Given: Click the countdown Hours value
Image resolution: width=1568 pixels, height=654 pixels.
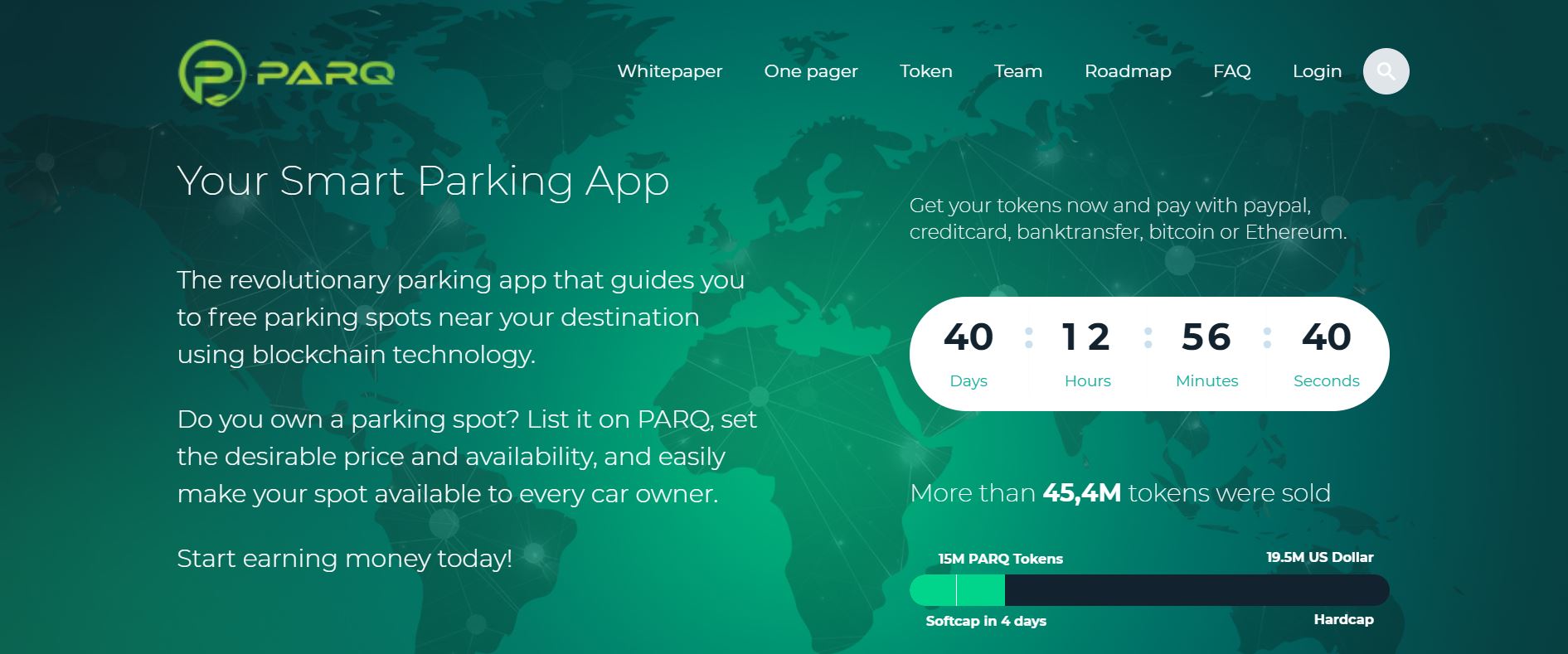Looking at the screenshot, I should pos(1086,337).
